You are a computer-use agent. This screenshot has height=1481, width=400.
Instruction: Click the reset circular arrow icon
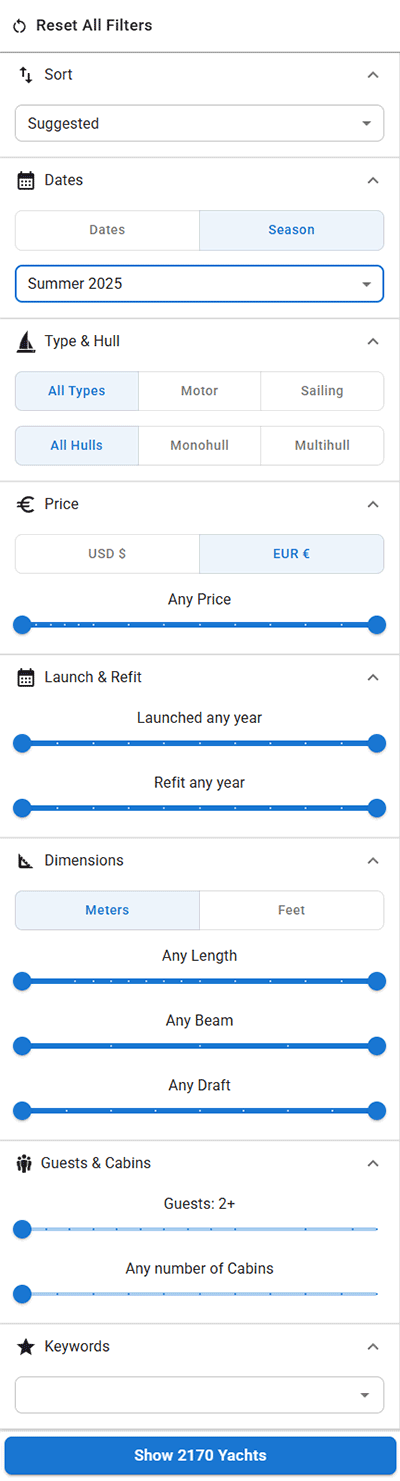coord(20,26)
